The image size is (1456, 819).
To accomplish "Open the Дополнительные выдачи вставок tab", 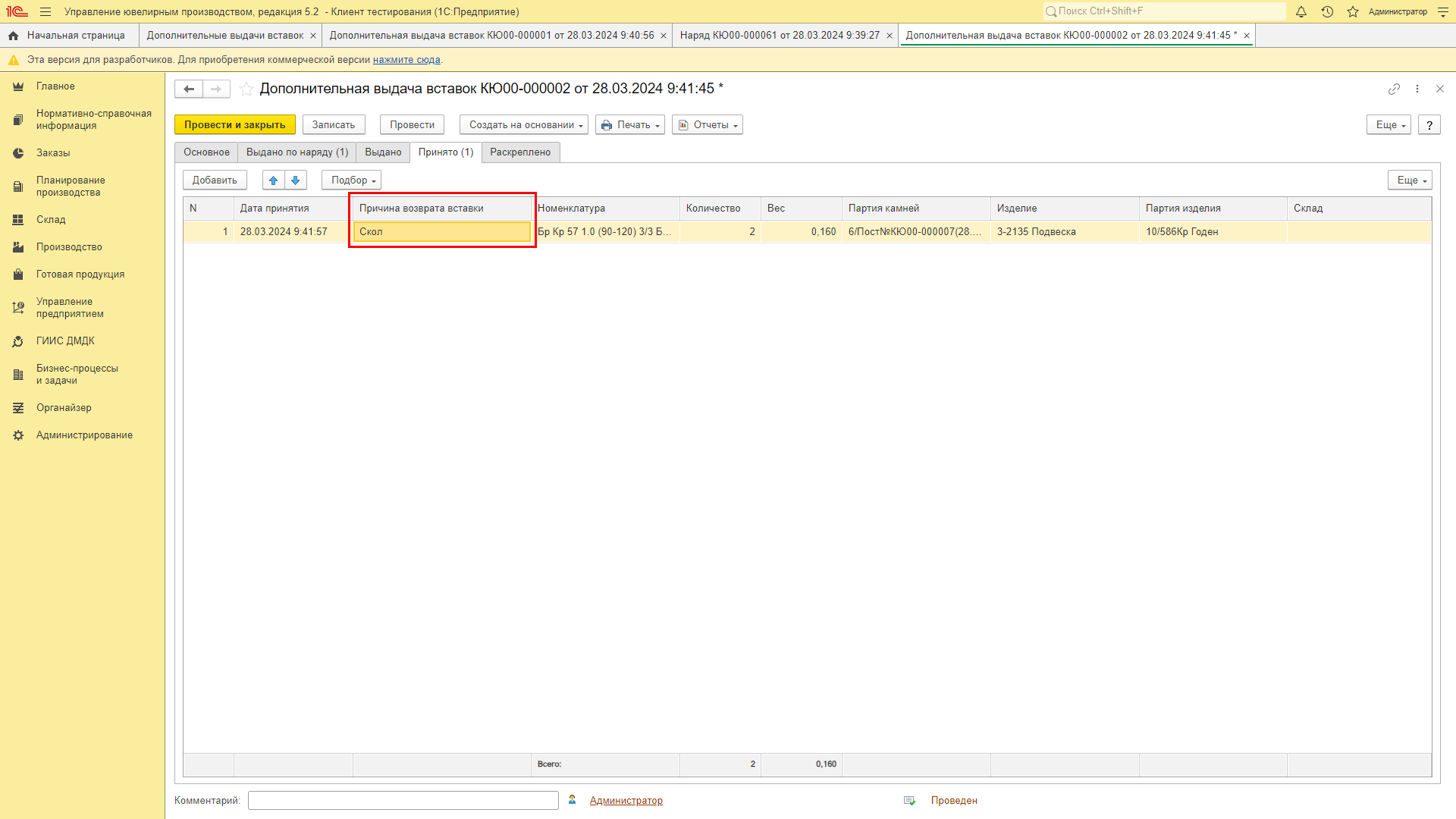I will click(x=225, y=36).
